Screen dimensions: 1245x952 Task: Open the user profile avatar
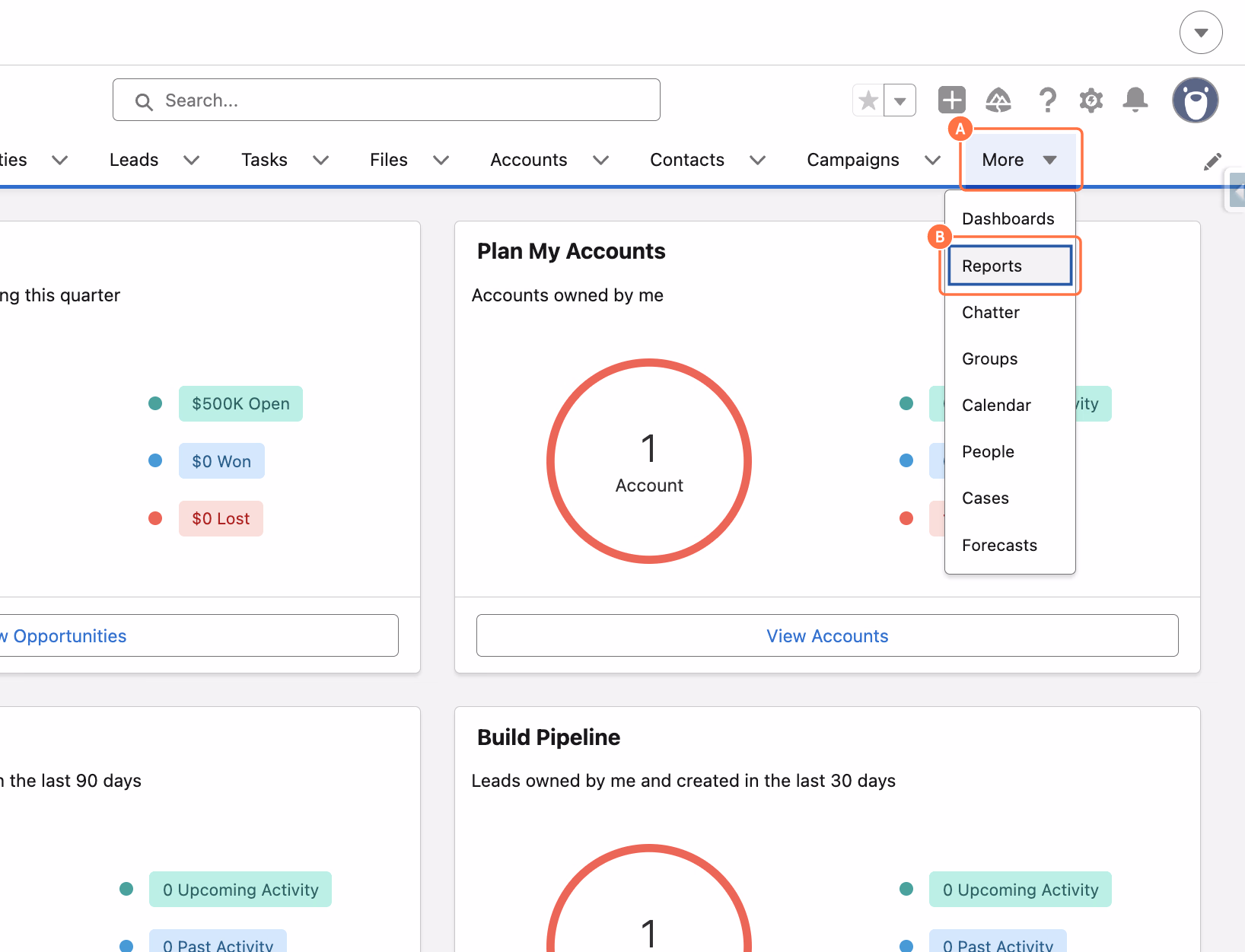pyautogui.click(x=1196, y=100)
